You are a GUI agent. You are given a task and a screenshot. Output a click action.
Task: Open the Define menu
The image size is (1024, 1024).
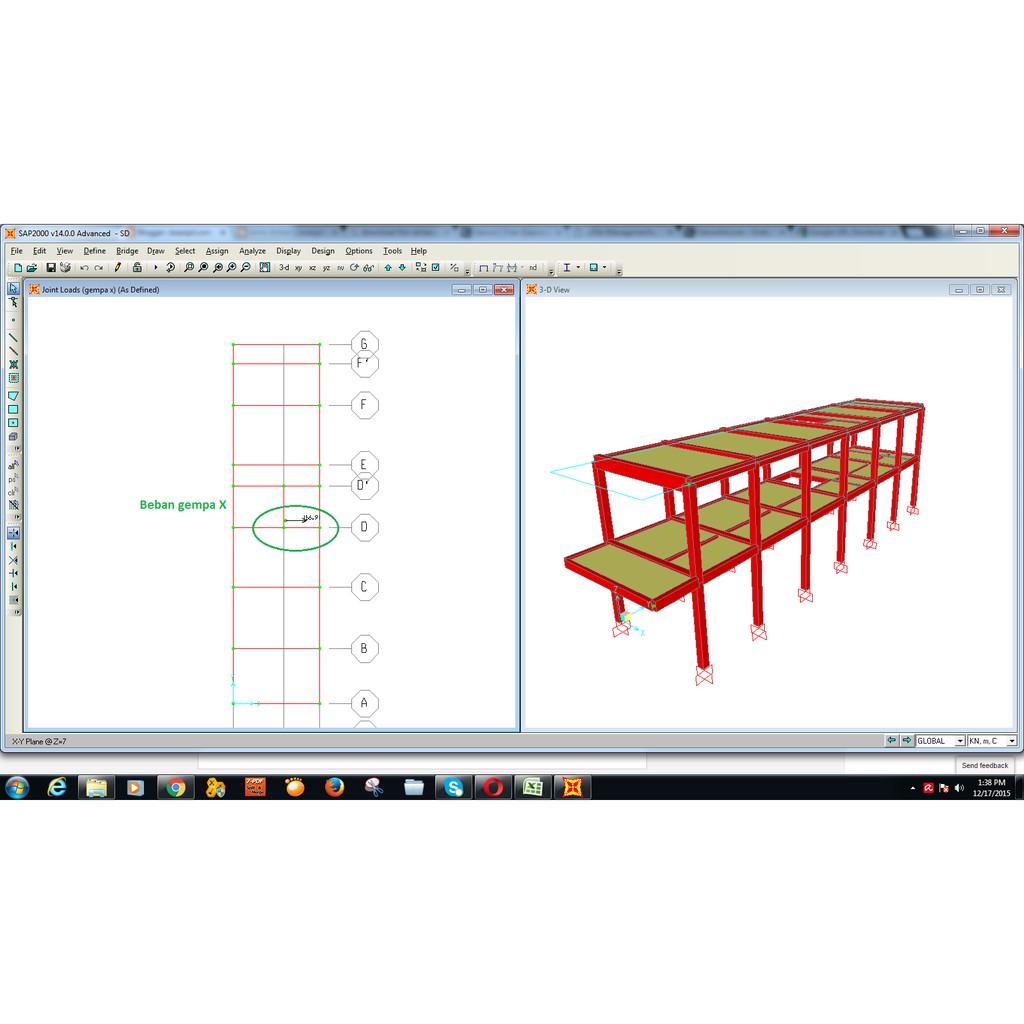point(94,251)
